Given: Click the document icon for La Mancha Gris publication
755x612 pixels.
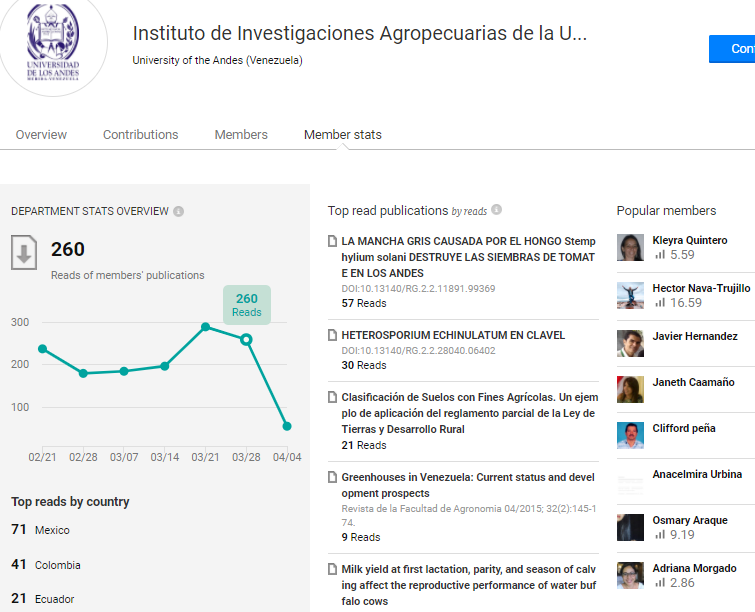Looking at the screenshot, I should (332, 241).
